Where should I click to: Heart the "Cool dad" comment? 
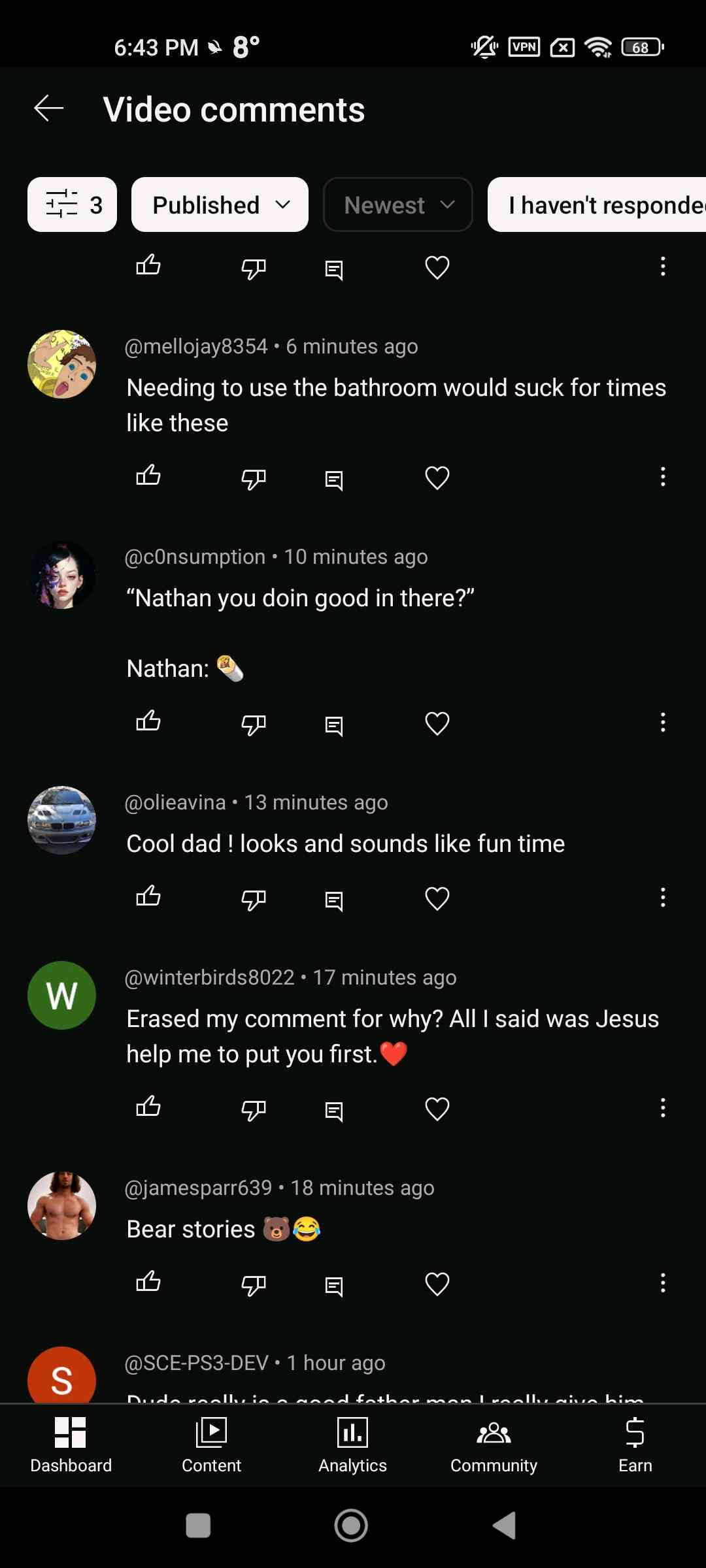pos(437,898)
